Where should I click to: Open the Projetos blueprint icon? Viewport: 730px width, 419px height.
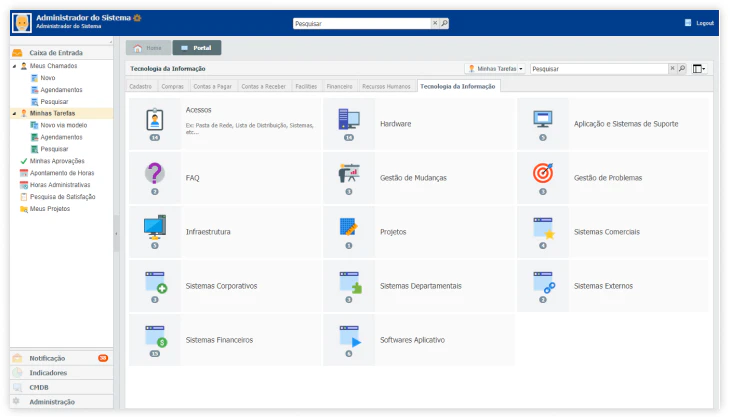click(349, 227)
